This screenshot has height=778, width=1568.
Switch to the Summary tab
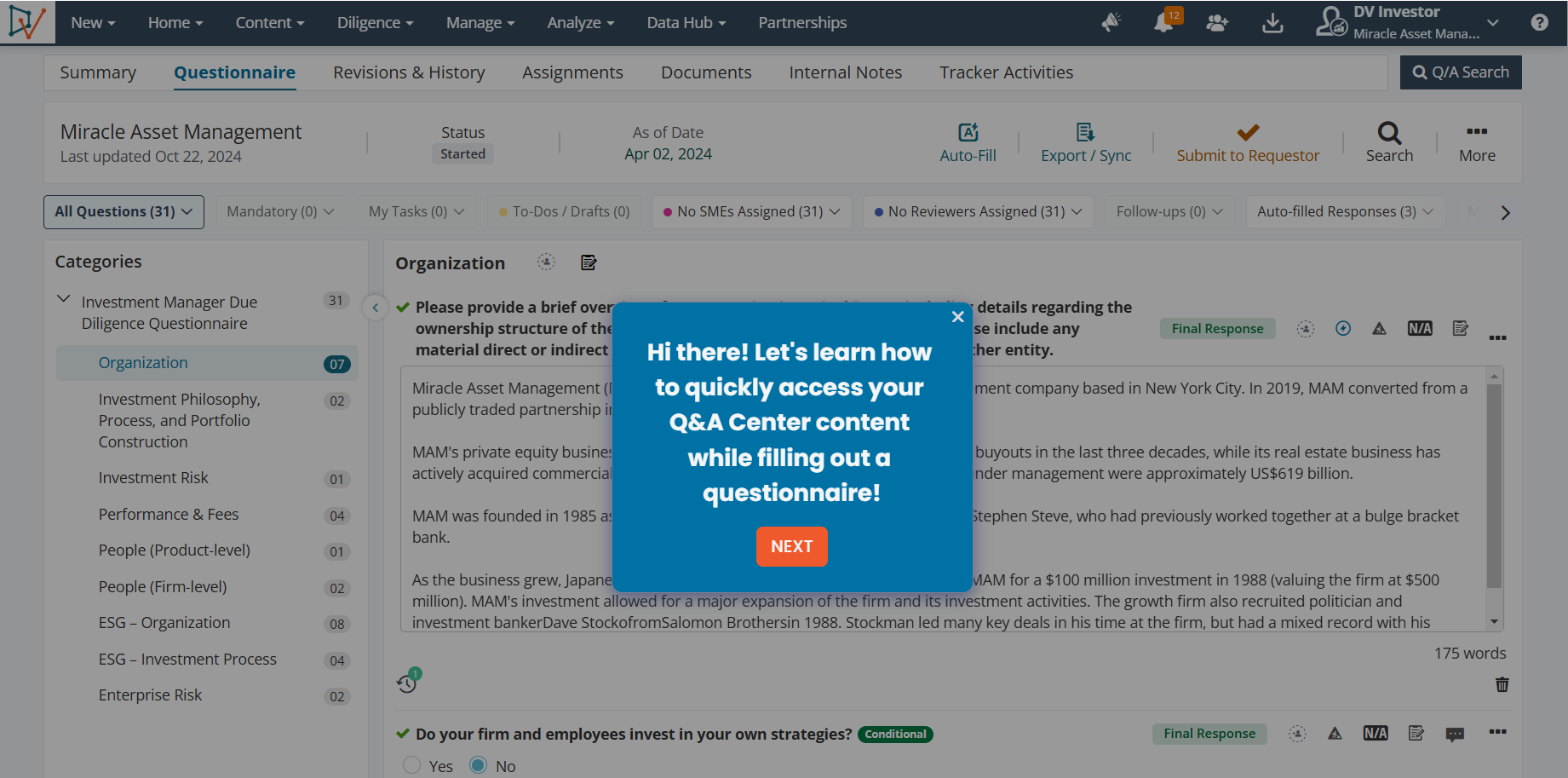point(98,72)
